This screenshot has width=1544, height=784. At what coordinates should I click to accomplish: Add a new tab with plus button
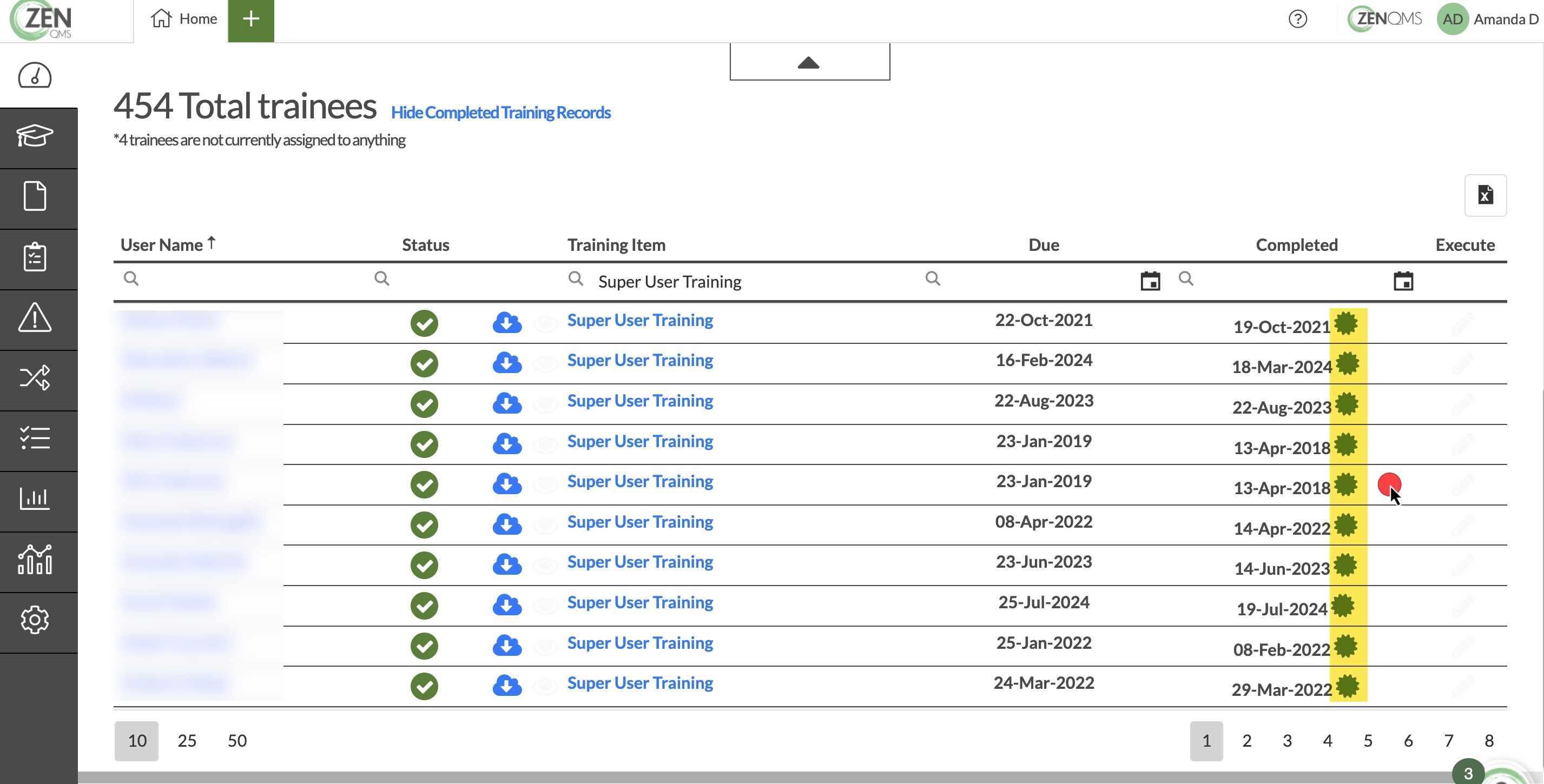(x=250, y=21)
